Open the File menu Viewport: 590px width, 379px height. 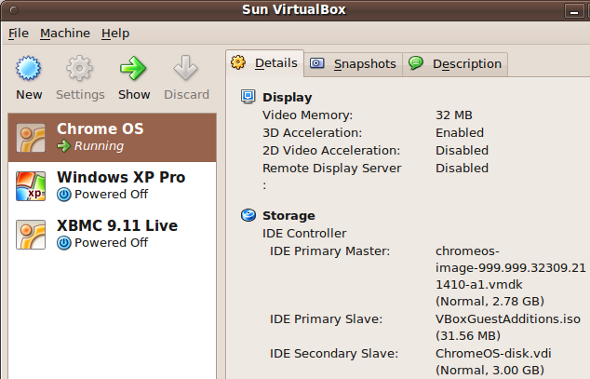click(18, 33)
